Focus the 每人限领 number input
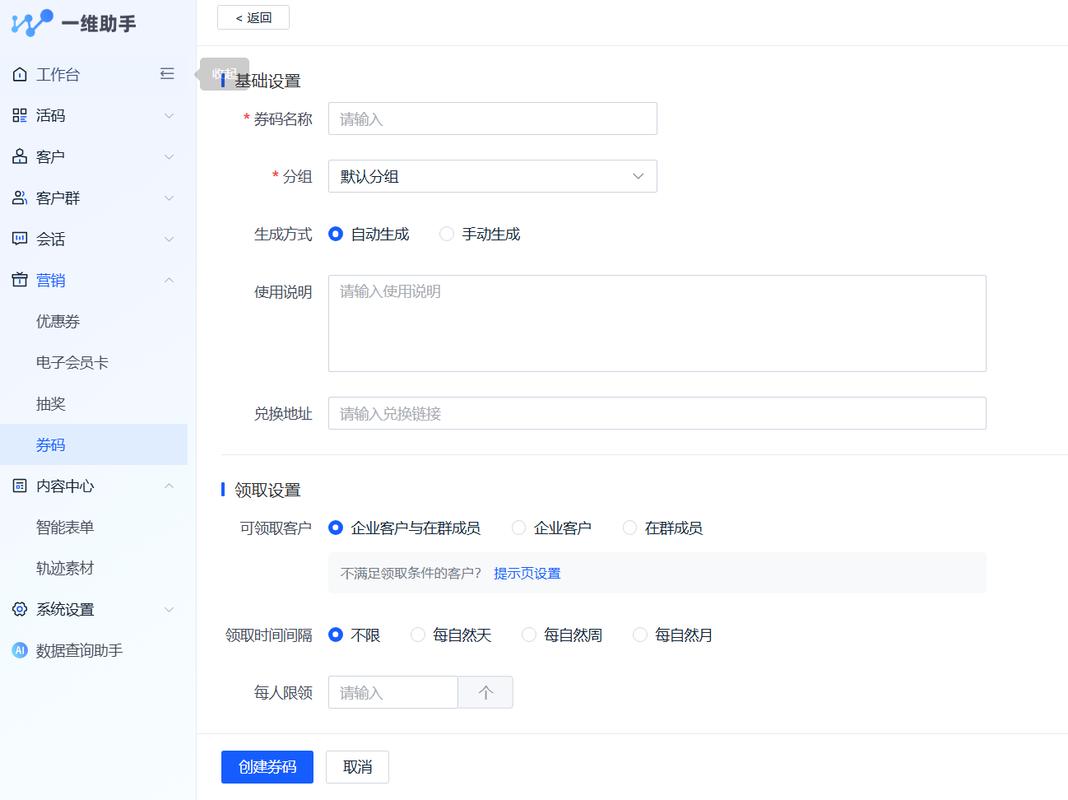The height and width of the screenshot is (800, 1068). (393, 692)
